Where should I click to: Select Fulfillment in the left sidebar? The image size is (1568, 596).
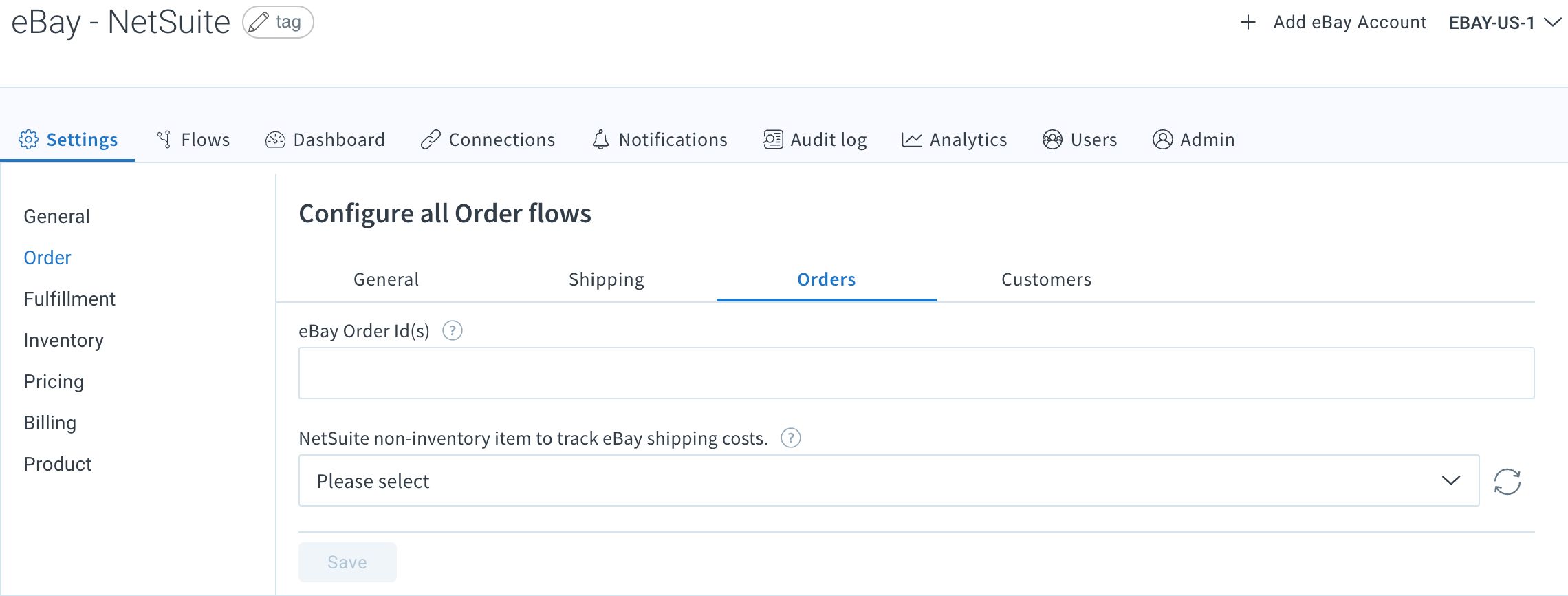69,299
